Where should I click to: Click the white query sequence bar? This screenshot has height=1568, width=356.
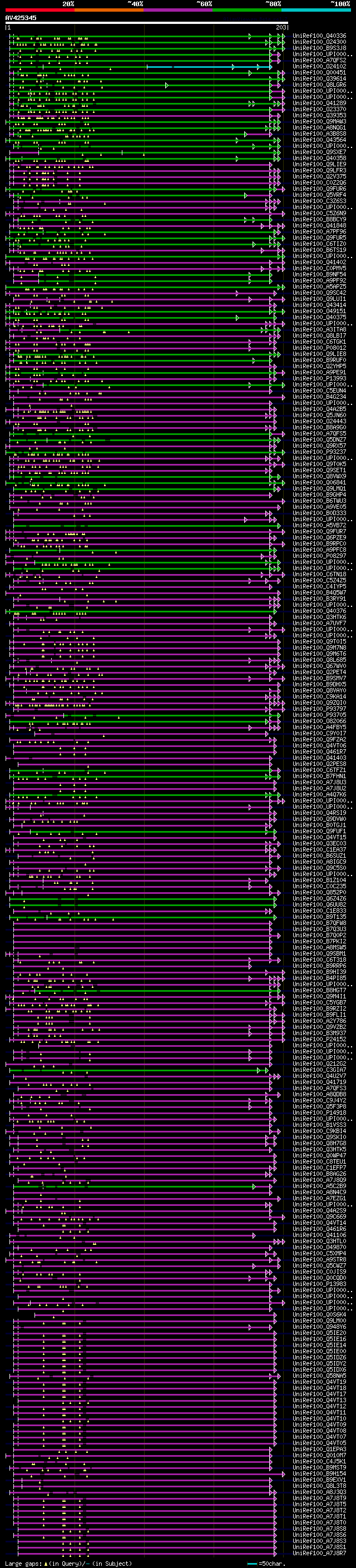coord(147,23)
